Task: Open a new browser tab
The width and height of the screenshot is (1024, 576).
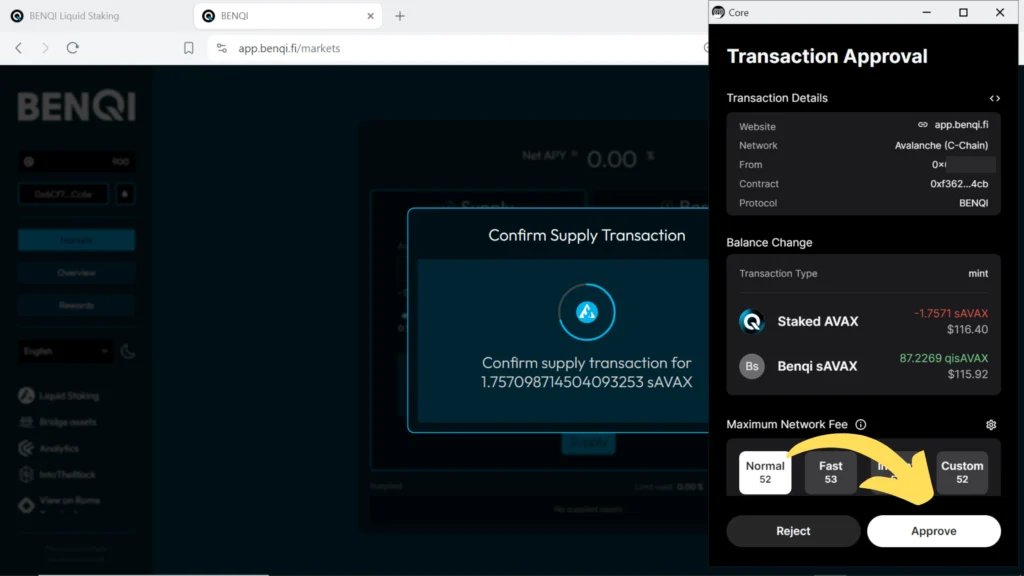Action: (400, 16)
